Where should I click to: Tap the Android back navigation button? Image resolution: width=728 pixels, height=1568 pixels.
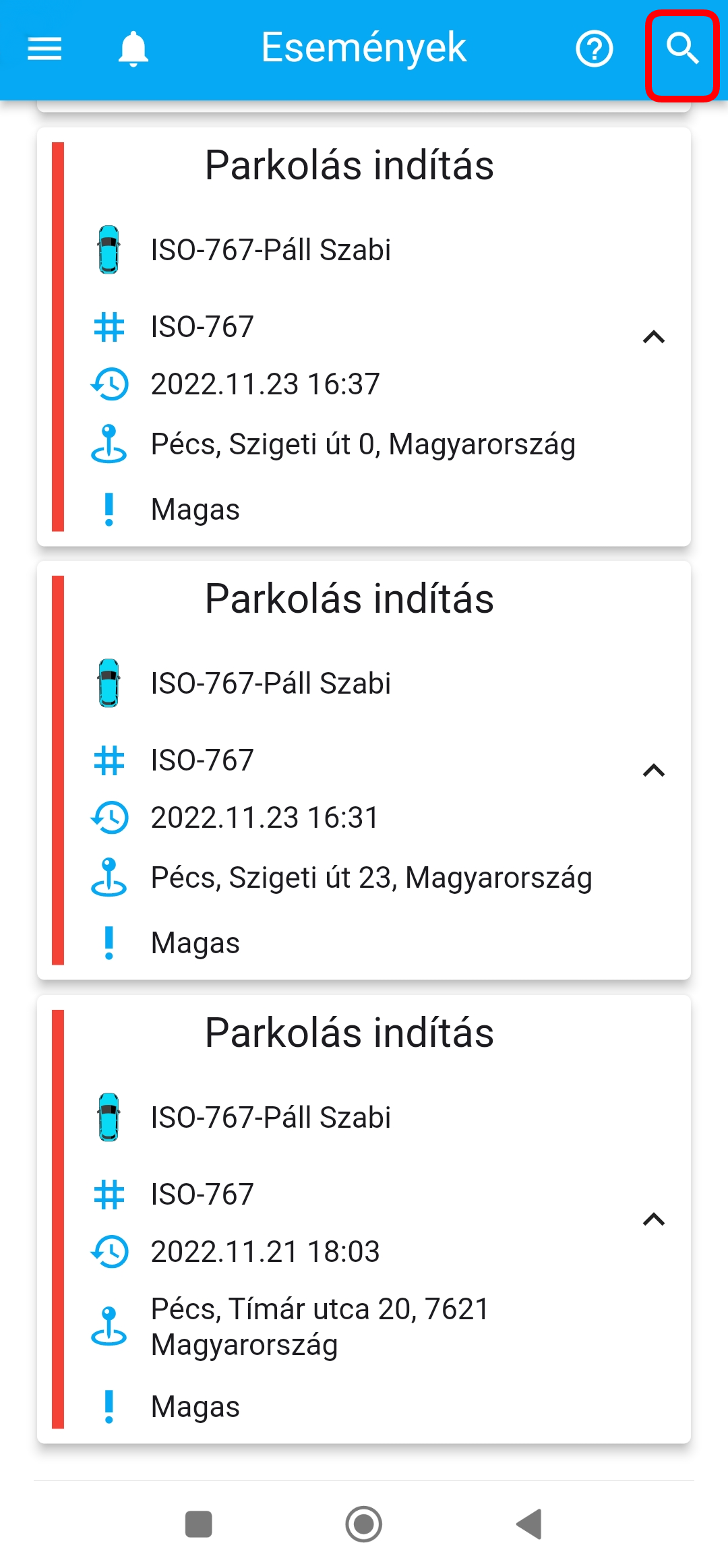pyautogui.click(x=530, y=1524)
